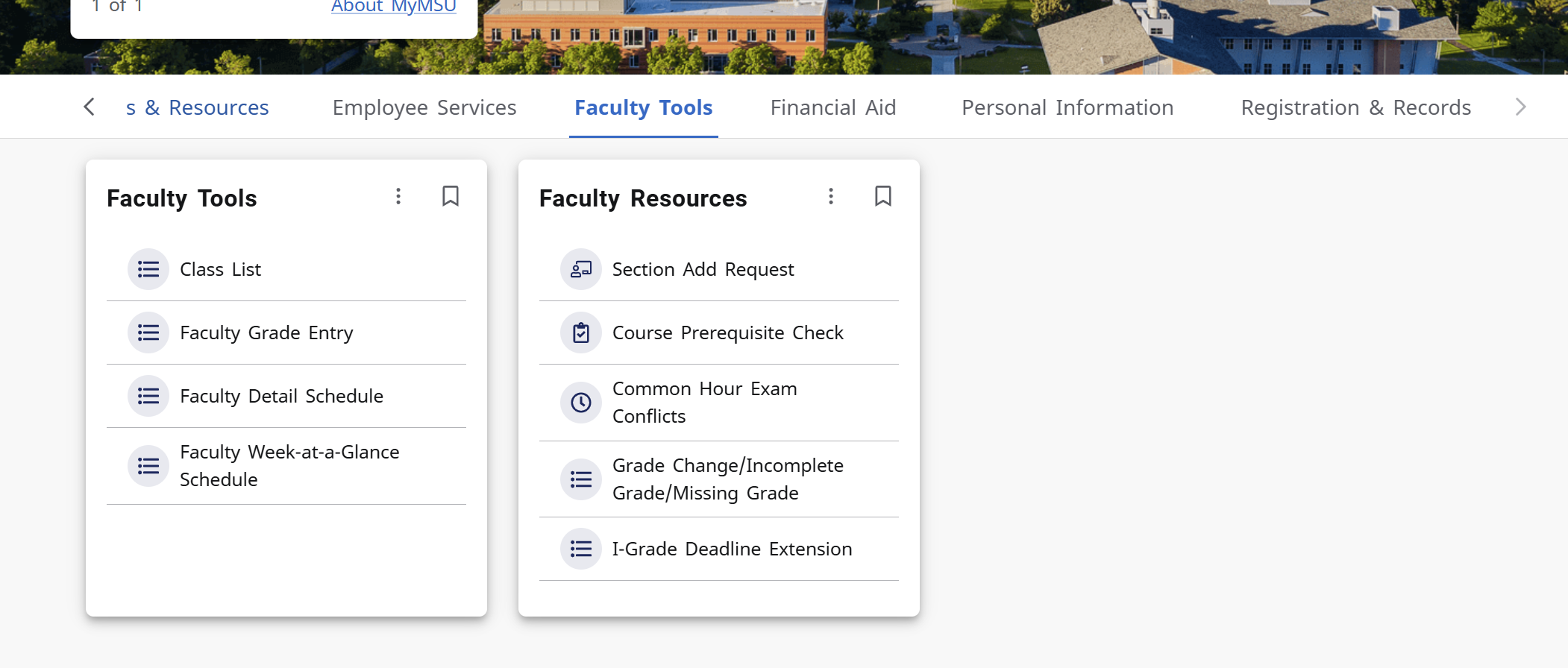Image resolution: width=1568 pixels, height=668 pixels.
Task: Click the list icon beside Faculty Week-at-a-Glance Schedule
Action: (148, 465)
